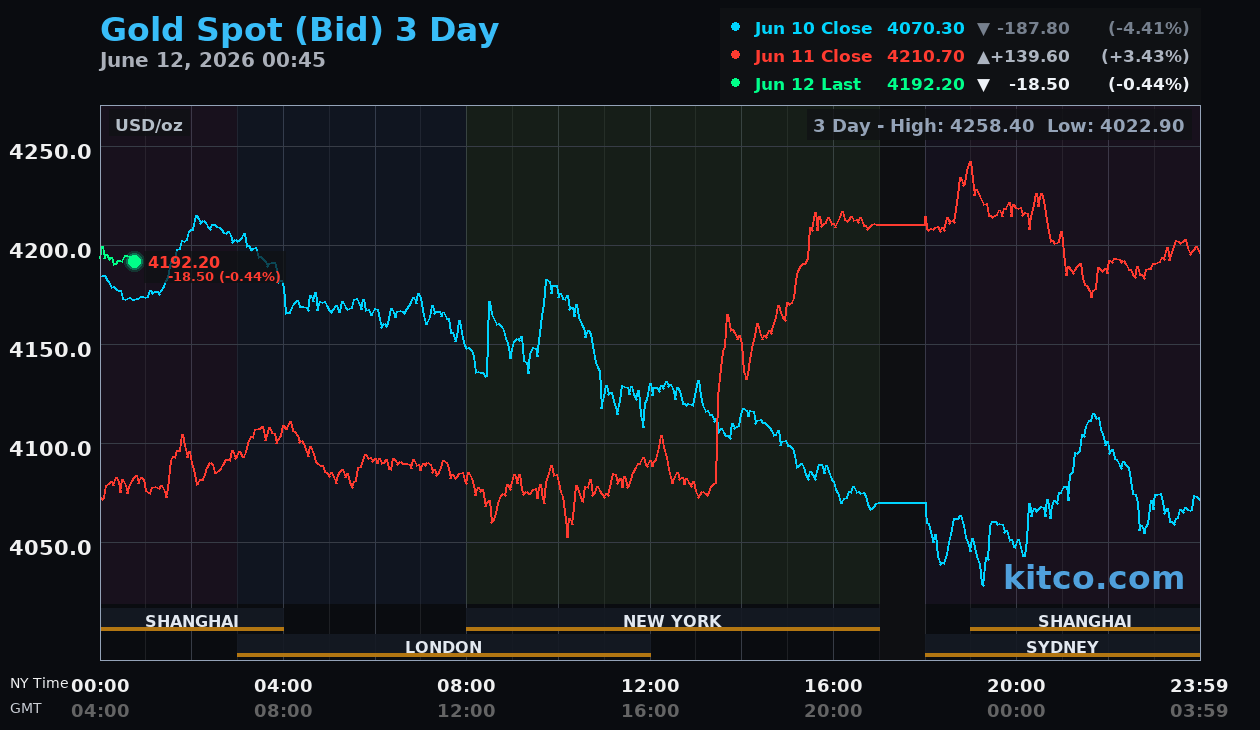This screenshot has width=1260, height=730.
Task: Click the -18.50 (-0.44%) label on chart
Action: 223,277
